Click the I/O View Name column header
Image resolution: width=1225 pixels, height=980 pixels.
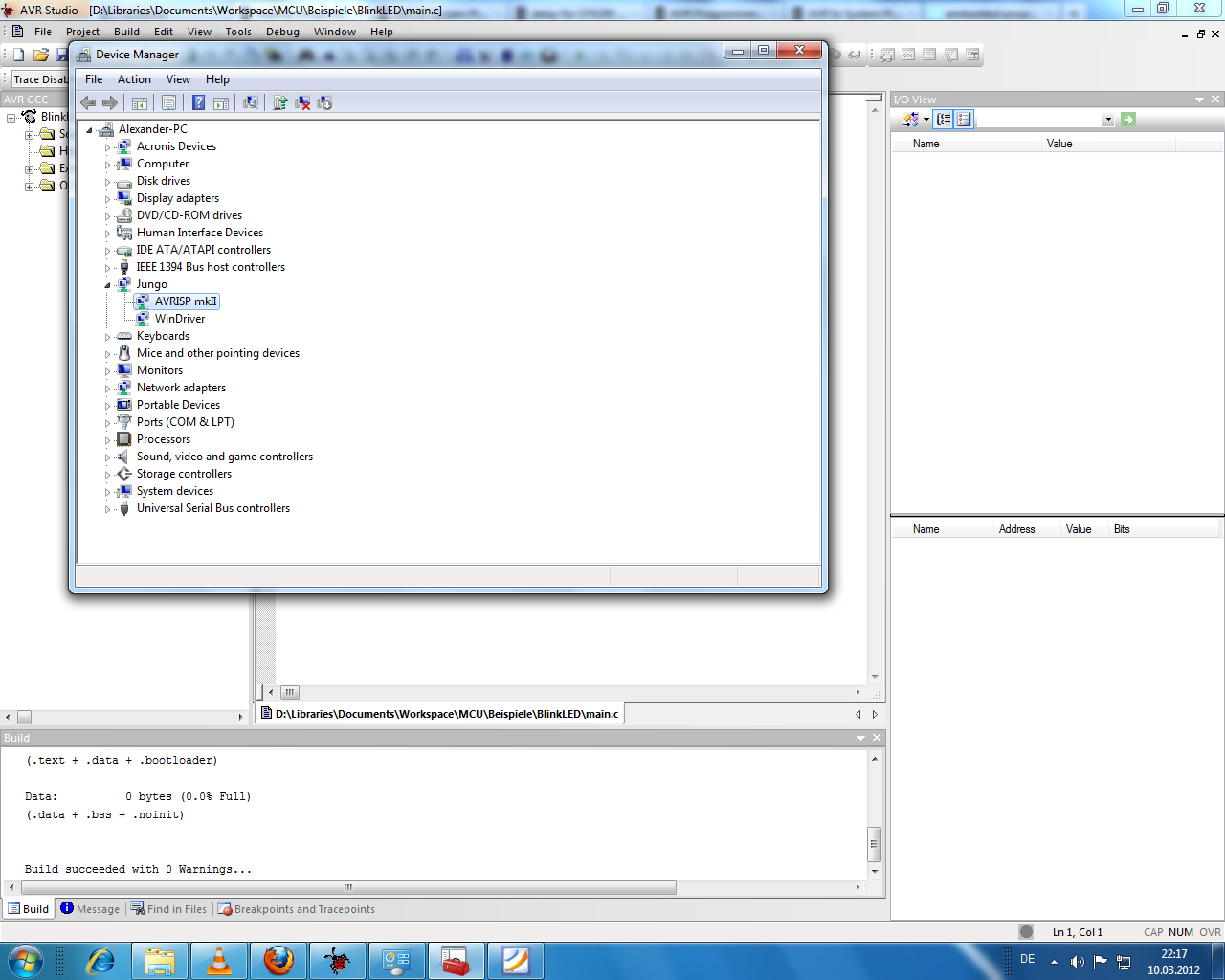tap(966, 144)
